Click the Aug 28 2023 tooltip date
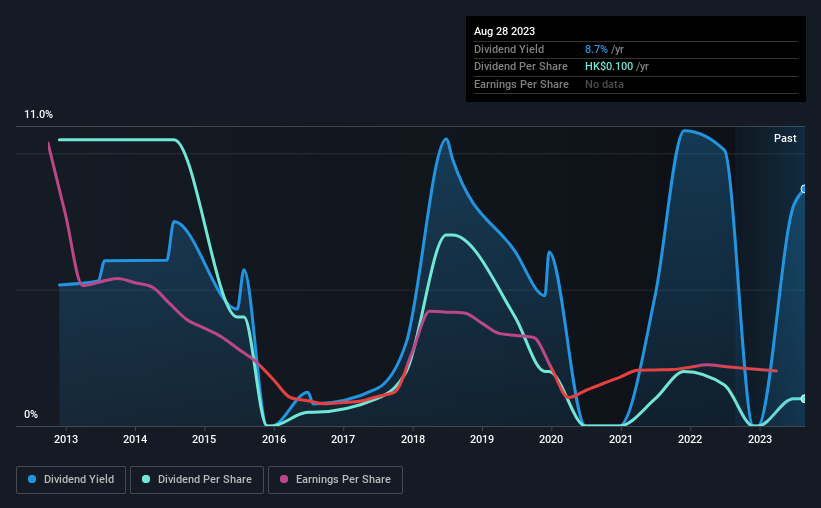The height and width of the screenshot is (508, 821). point(504,31)
